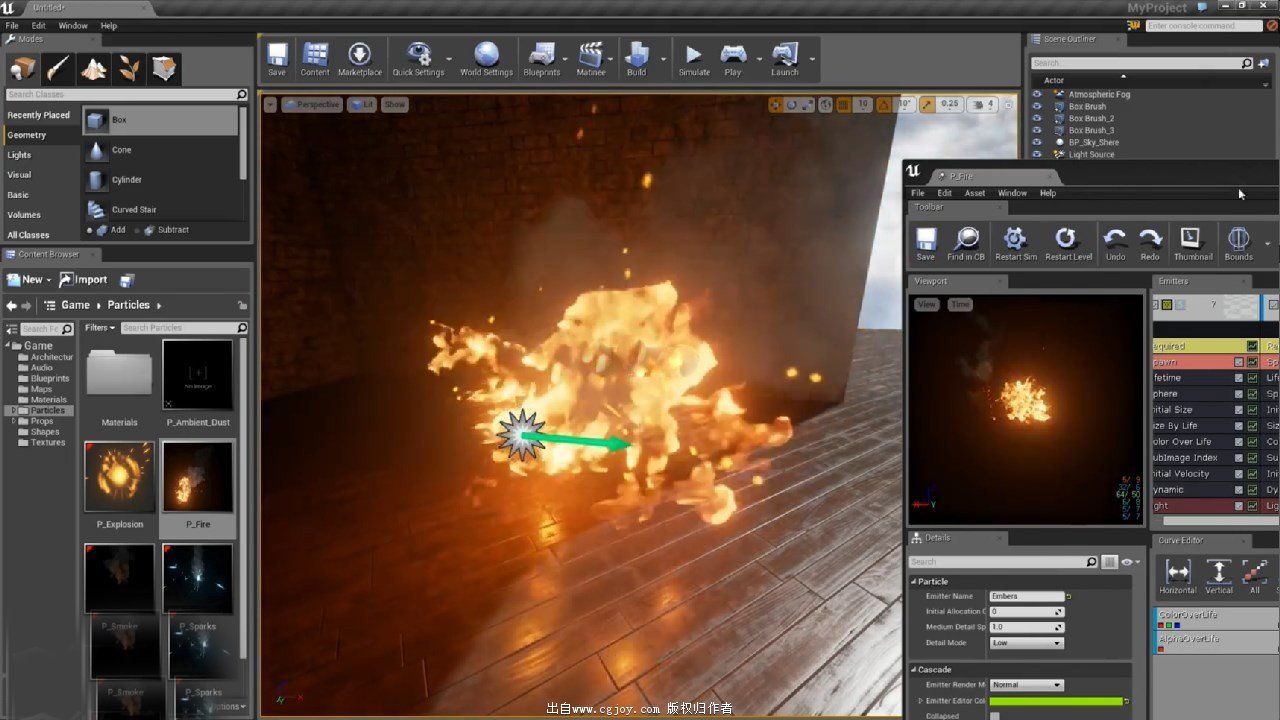Expand Emitter Editor Color property
This screenshot has width=1280, height=720.
coord(921,701)
